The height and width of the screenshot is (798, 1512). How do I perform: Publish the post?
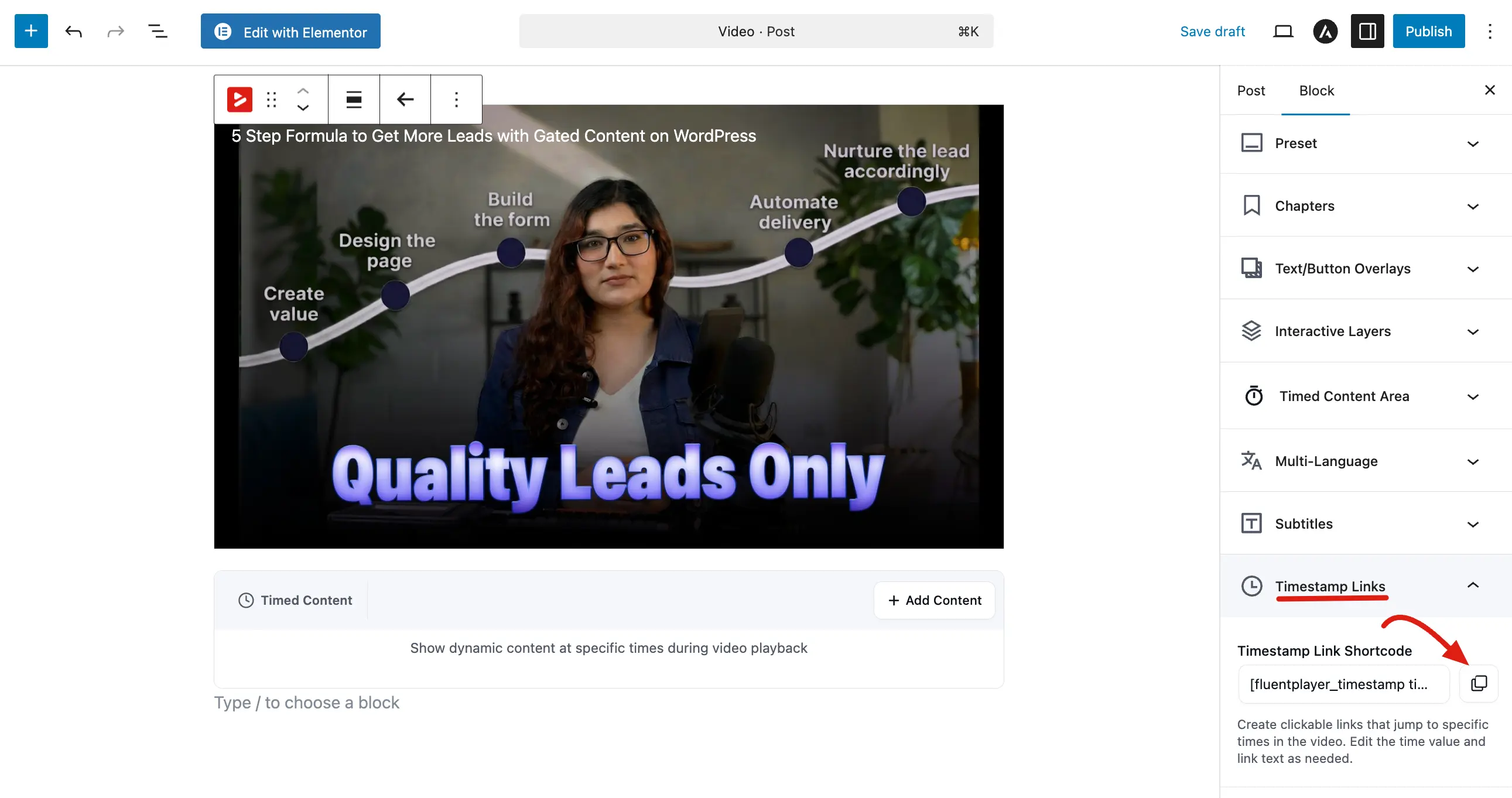click(1428, 31)
